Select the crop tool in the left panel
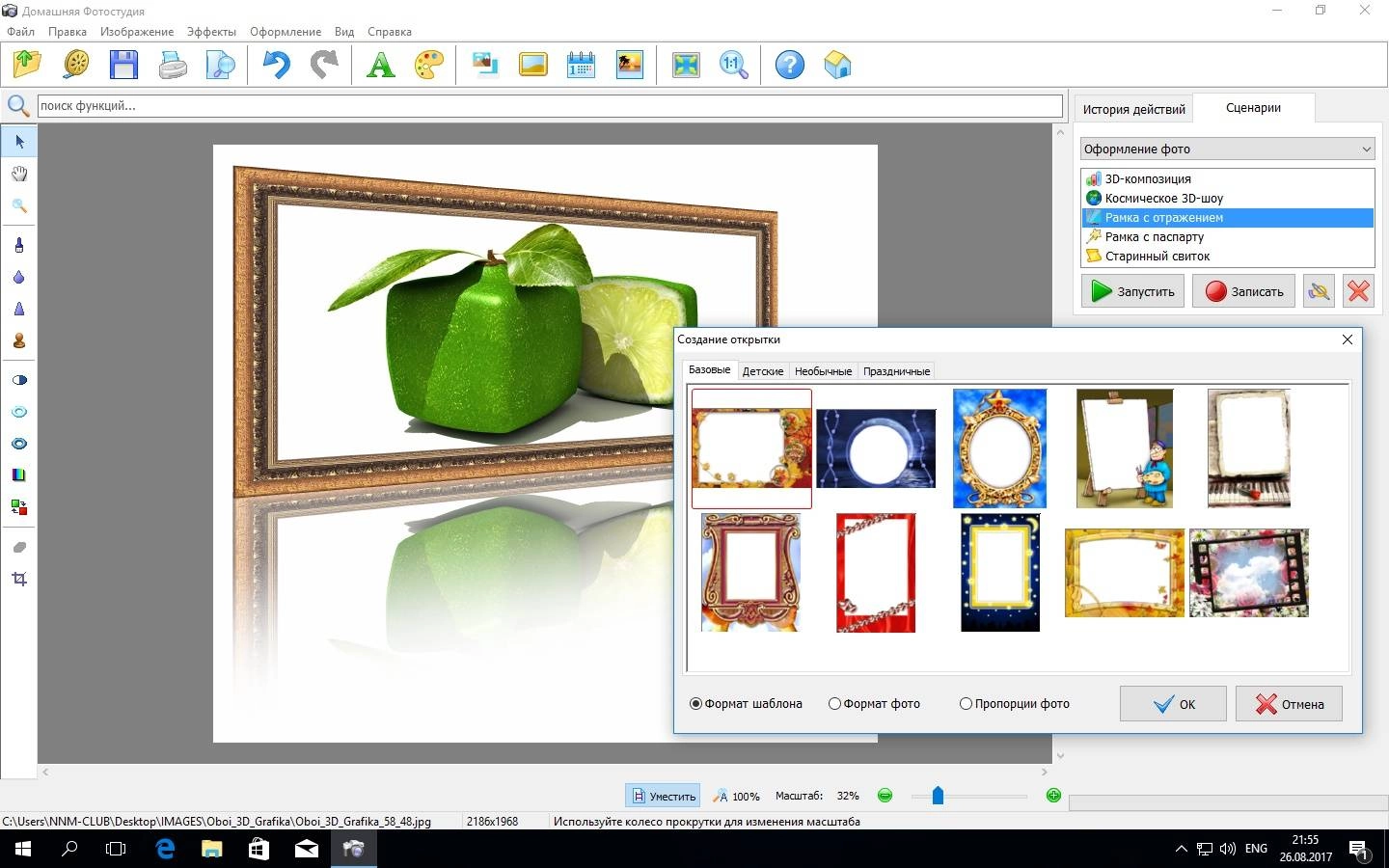1389x868 pixels. [x=19, y=579]
